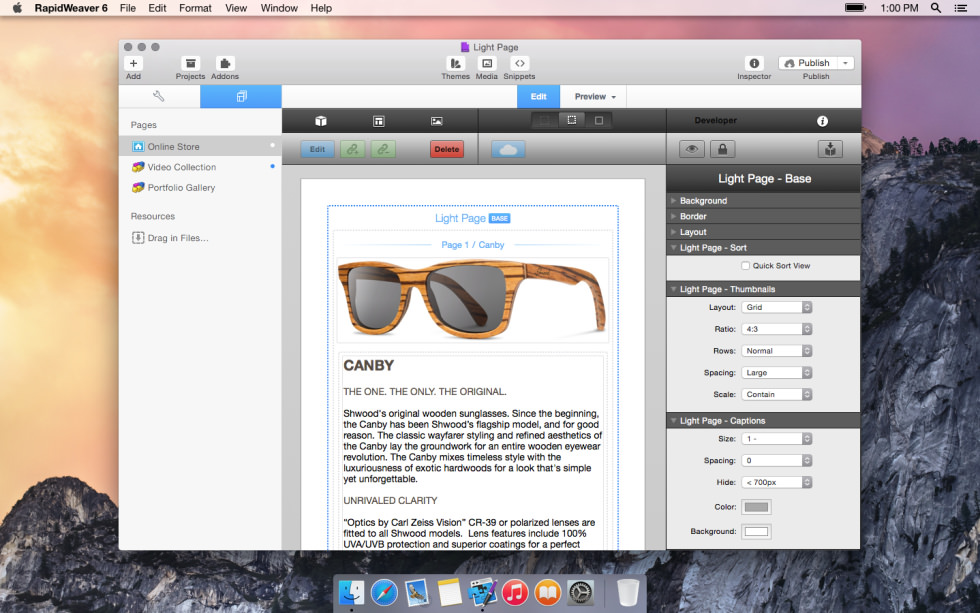
Task: Click the Add page toolbar icon
Action: point(133,63)
